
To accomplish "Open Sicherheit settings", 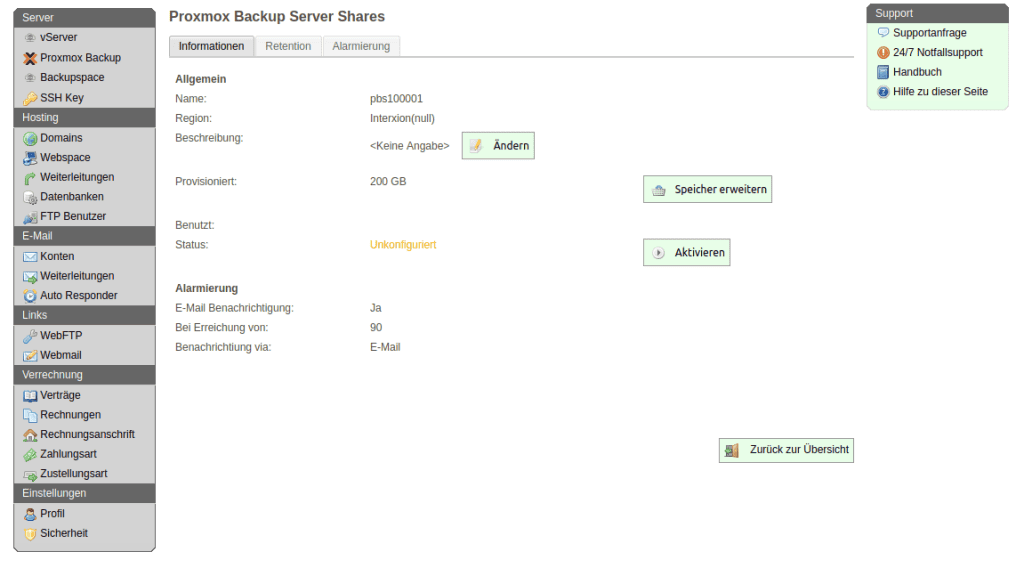I will coord(64,533).
